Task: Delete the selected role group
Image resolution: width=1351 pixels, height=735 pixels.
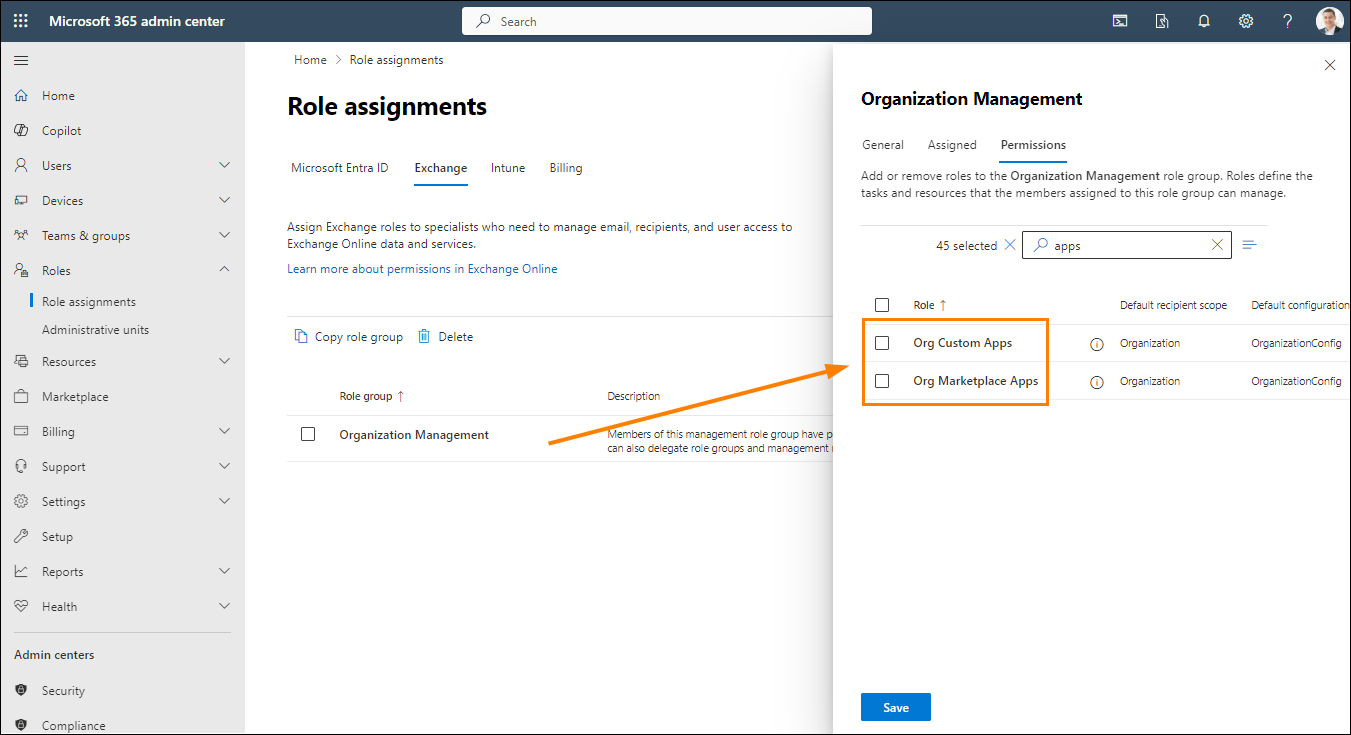Action: pos(446,337)
